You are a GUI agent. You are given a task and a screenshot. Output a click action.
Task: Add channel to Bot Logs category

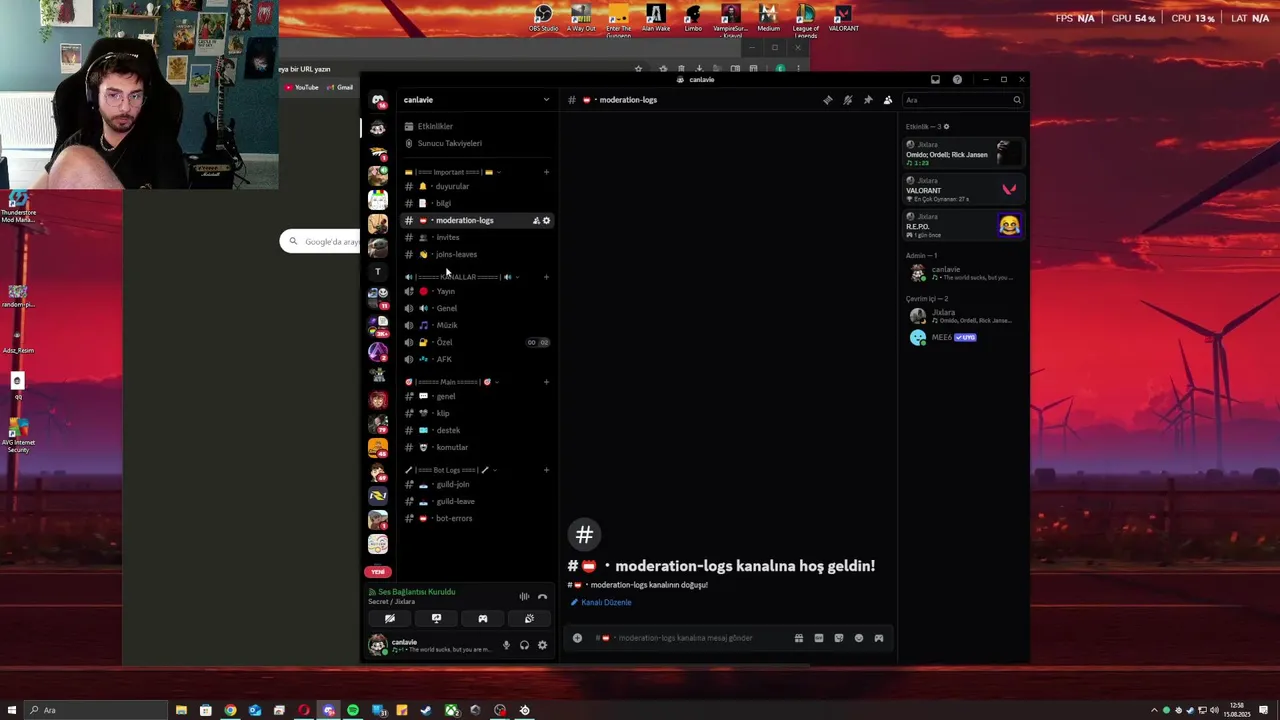[x=546, y=470]
